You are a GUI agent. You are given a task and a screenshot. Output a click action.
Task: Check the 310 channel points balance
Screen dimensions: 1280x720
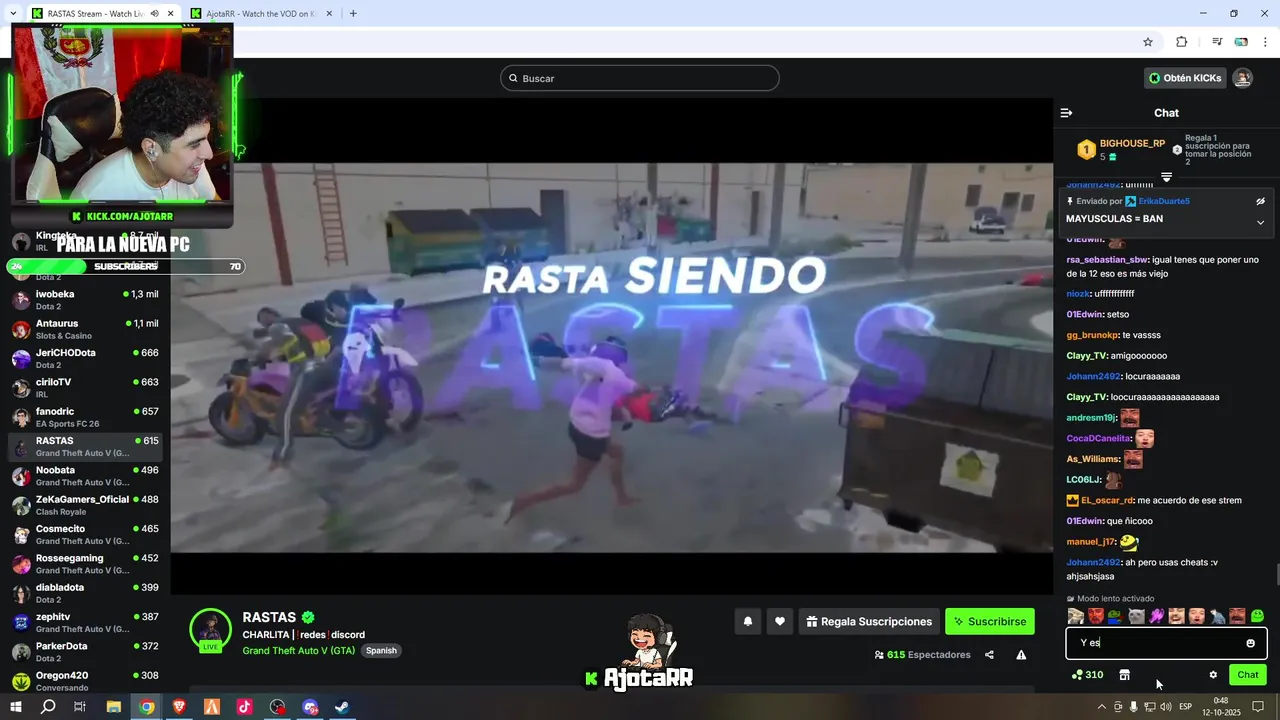(x=1087, y=675)
